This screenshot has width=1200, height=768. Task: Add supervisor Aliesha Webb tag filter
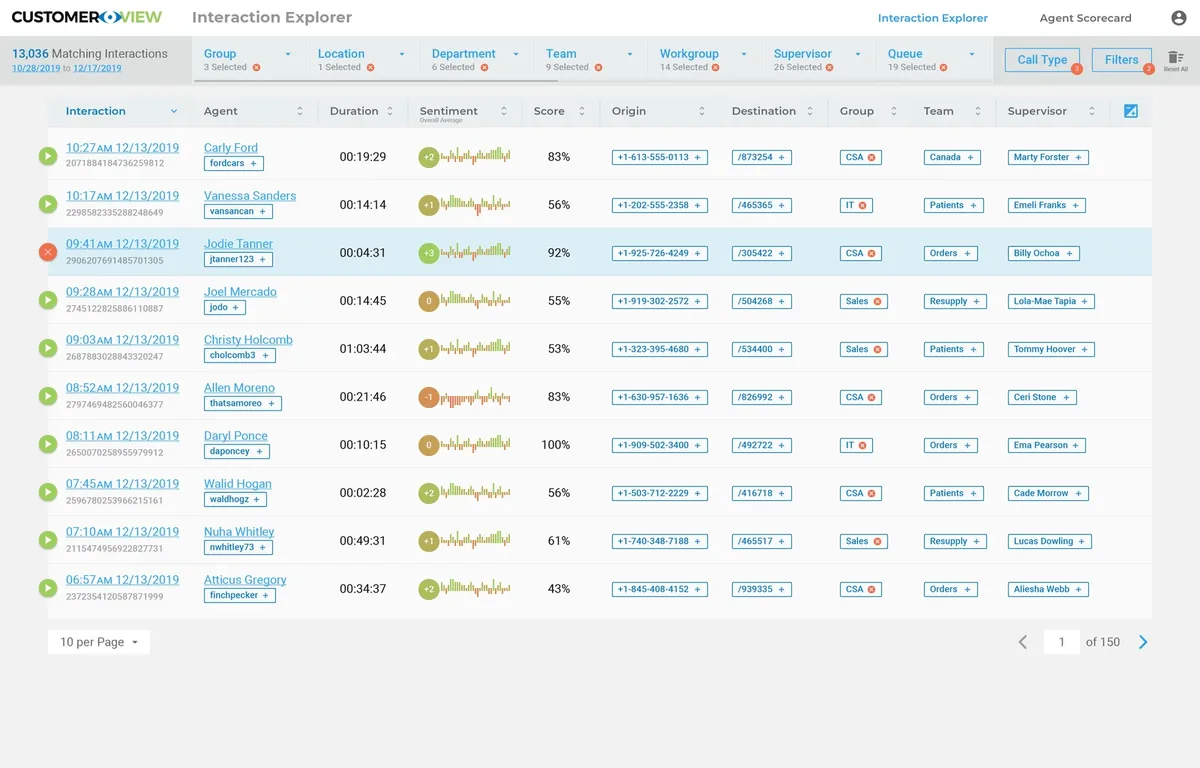pos(1048,589)
